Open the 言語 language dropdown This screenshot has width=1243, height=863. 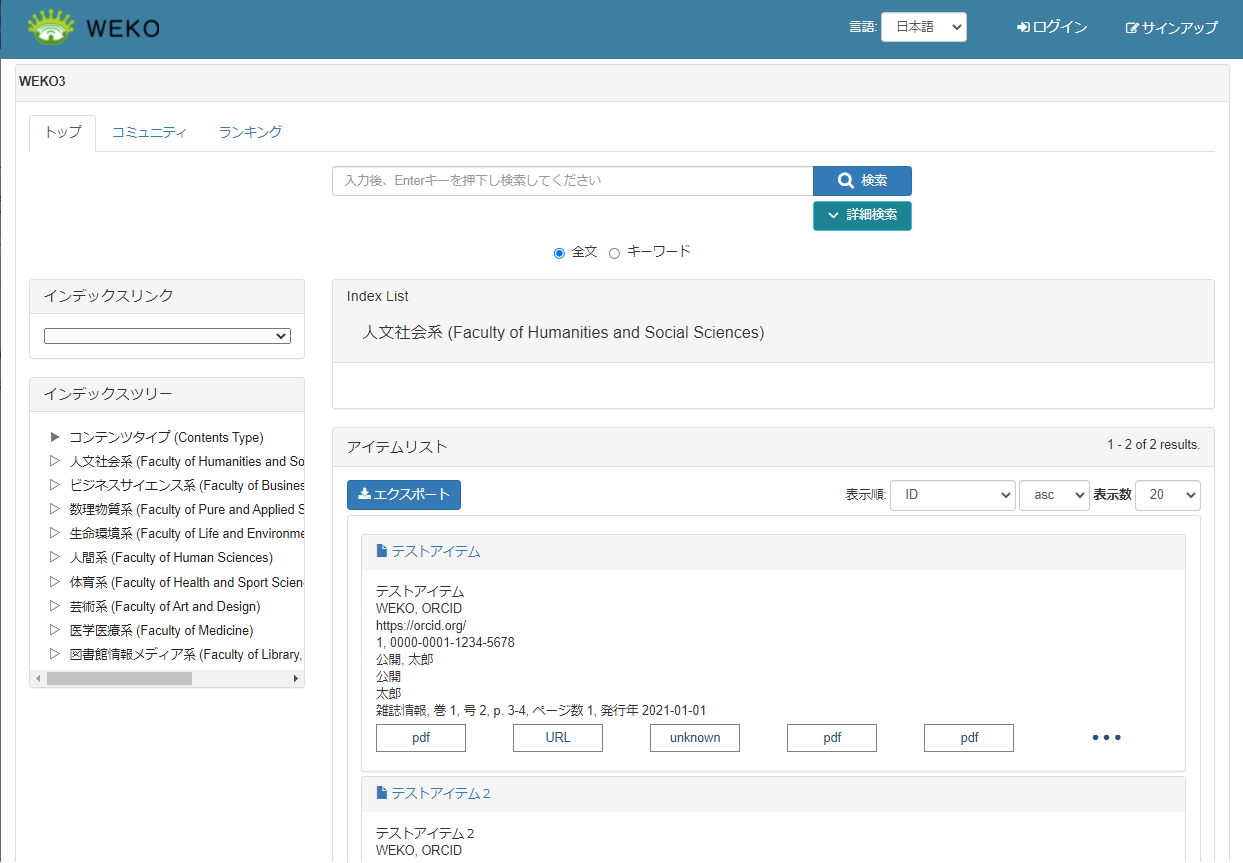923,28
